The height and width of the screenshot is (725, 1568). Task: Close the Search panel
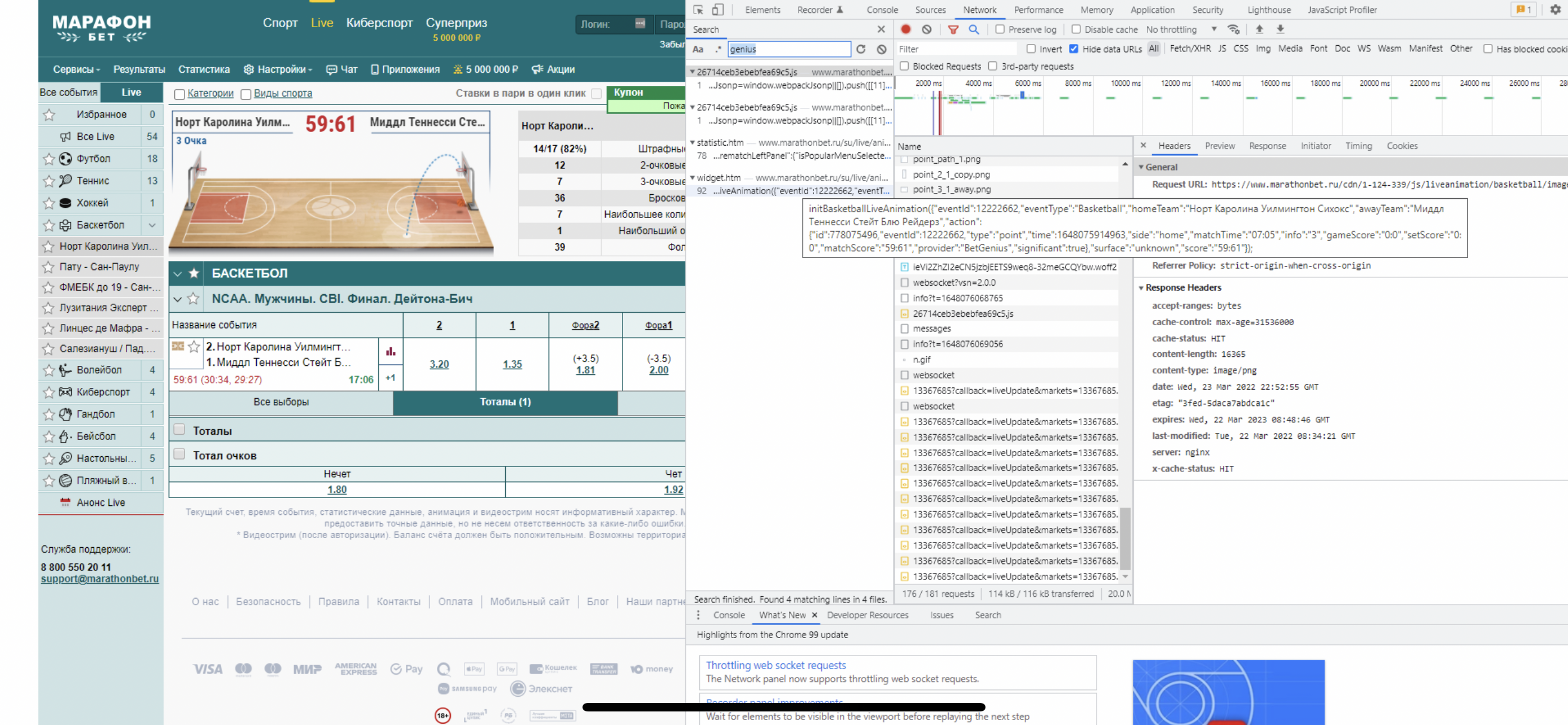click(881, 29)
